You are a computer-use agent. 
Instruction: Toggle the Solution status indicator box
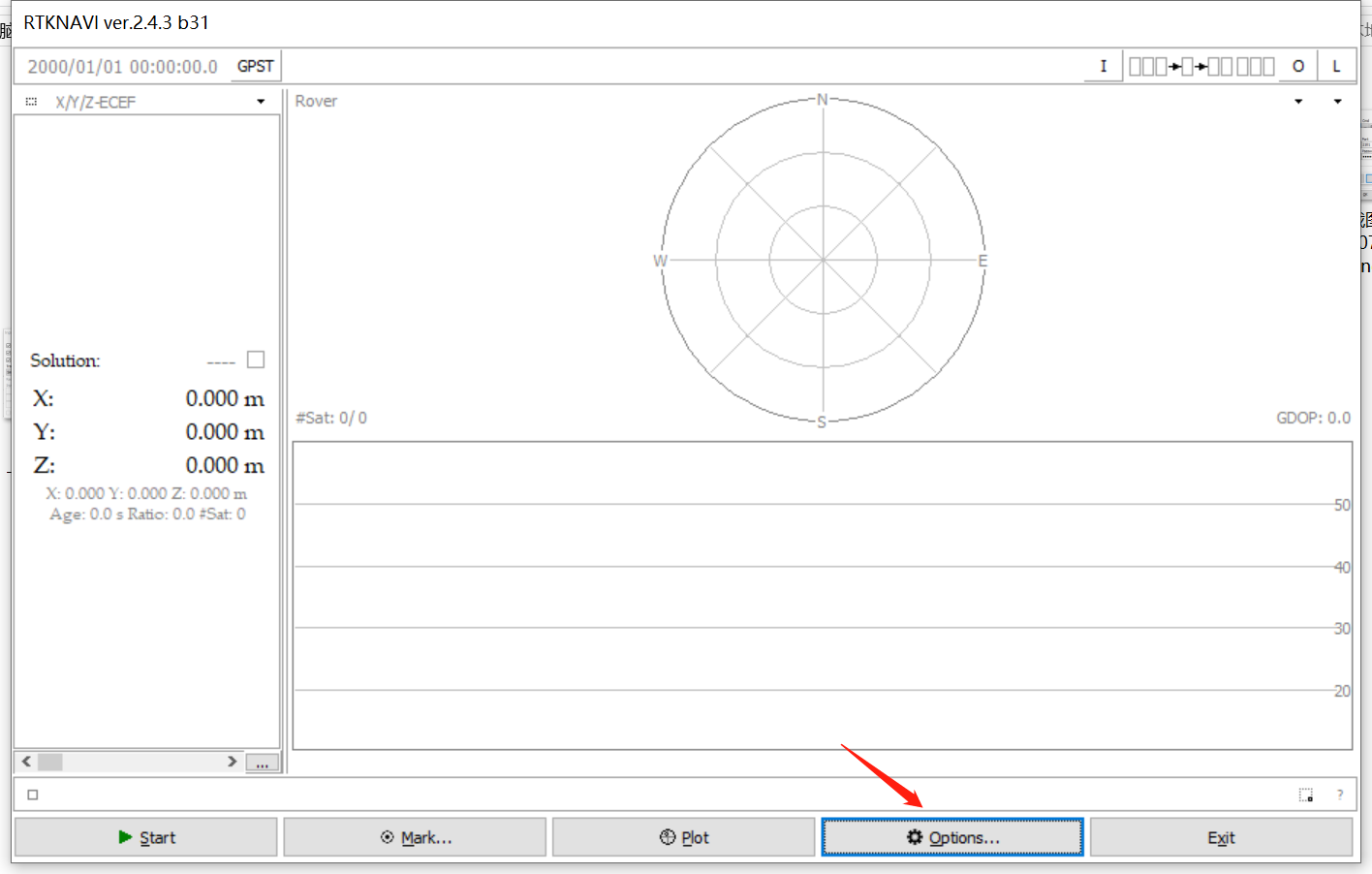pos(256,359)
